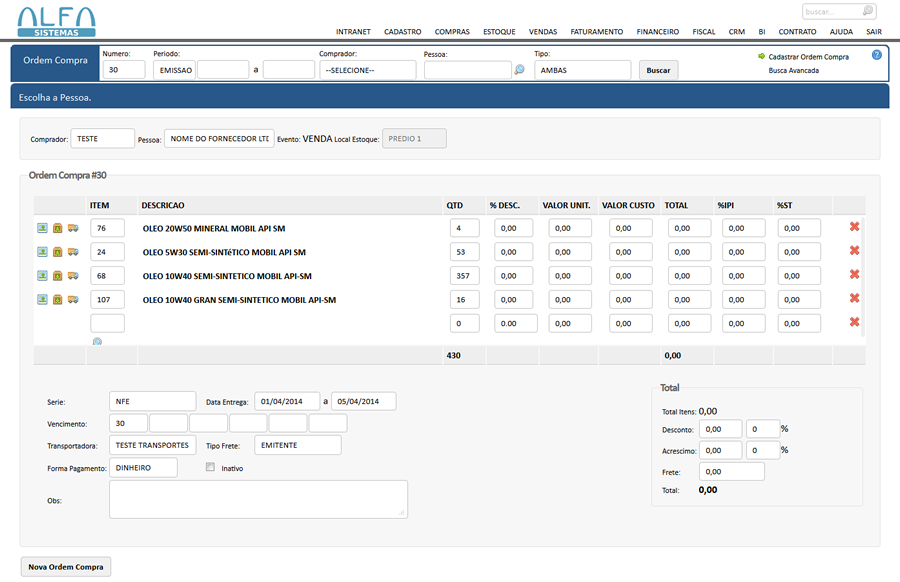Open the Comprador TESTE dropdown
Image resolution: width=900 pixels, height=582 pixels.
[x=103, y=138]
